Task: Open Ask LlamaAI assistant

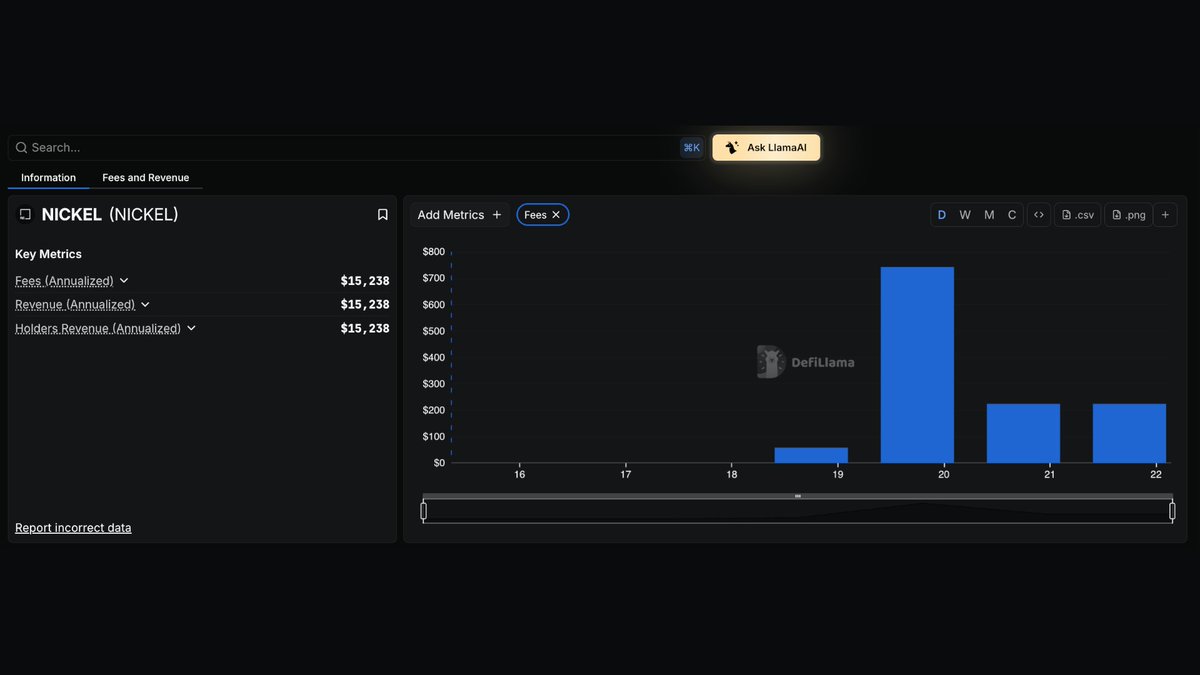Action: coord(766,148)
